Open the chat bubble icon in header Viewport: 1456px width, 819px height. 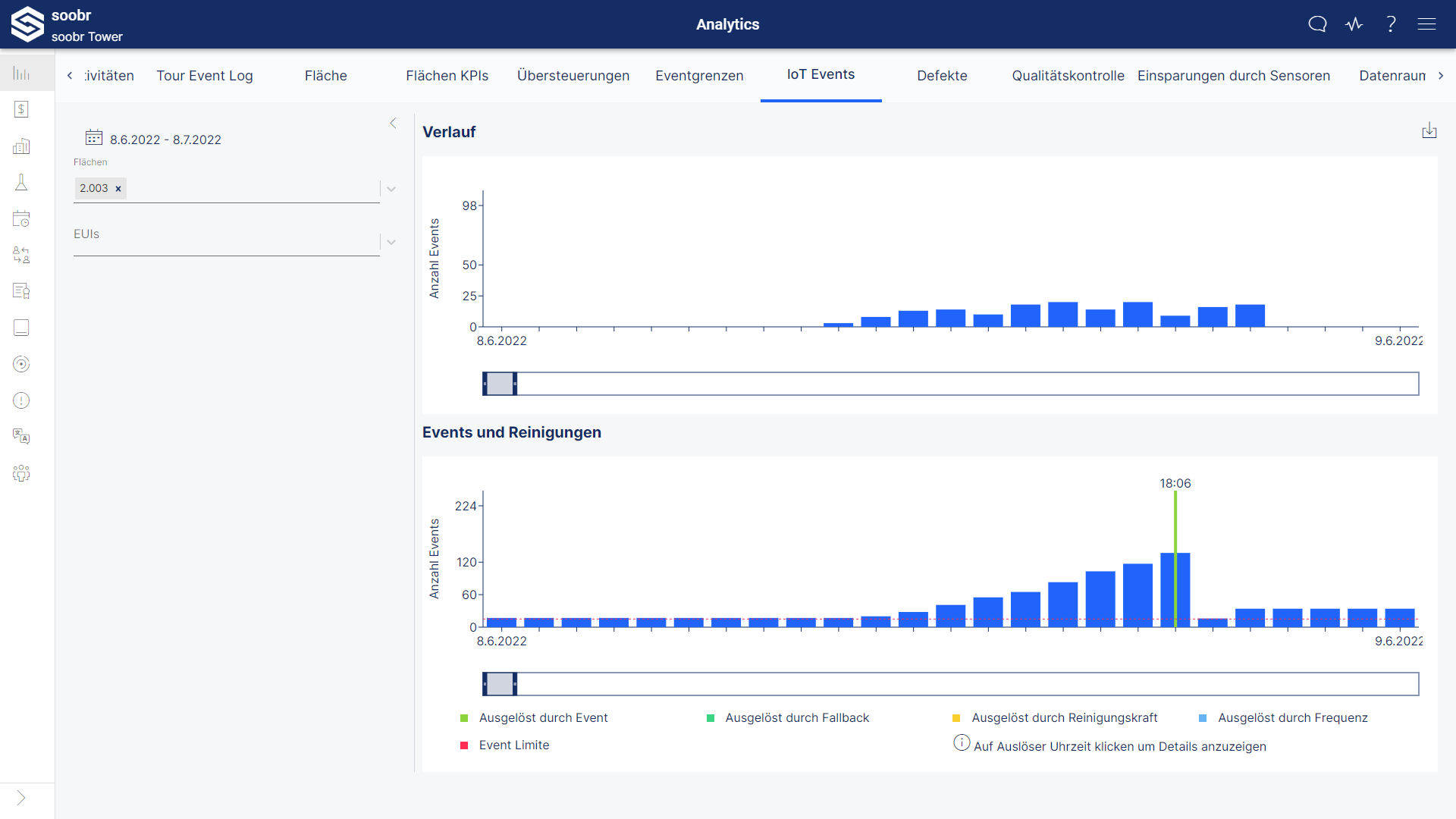point(1317,24)
